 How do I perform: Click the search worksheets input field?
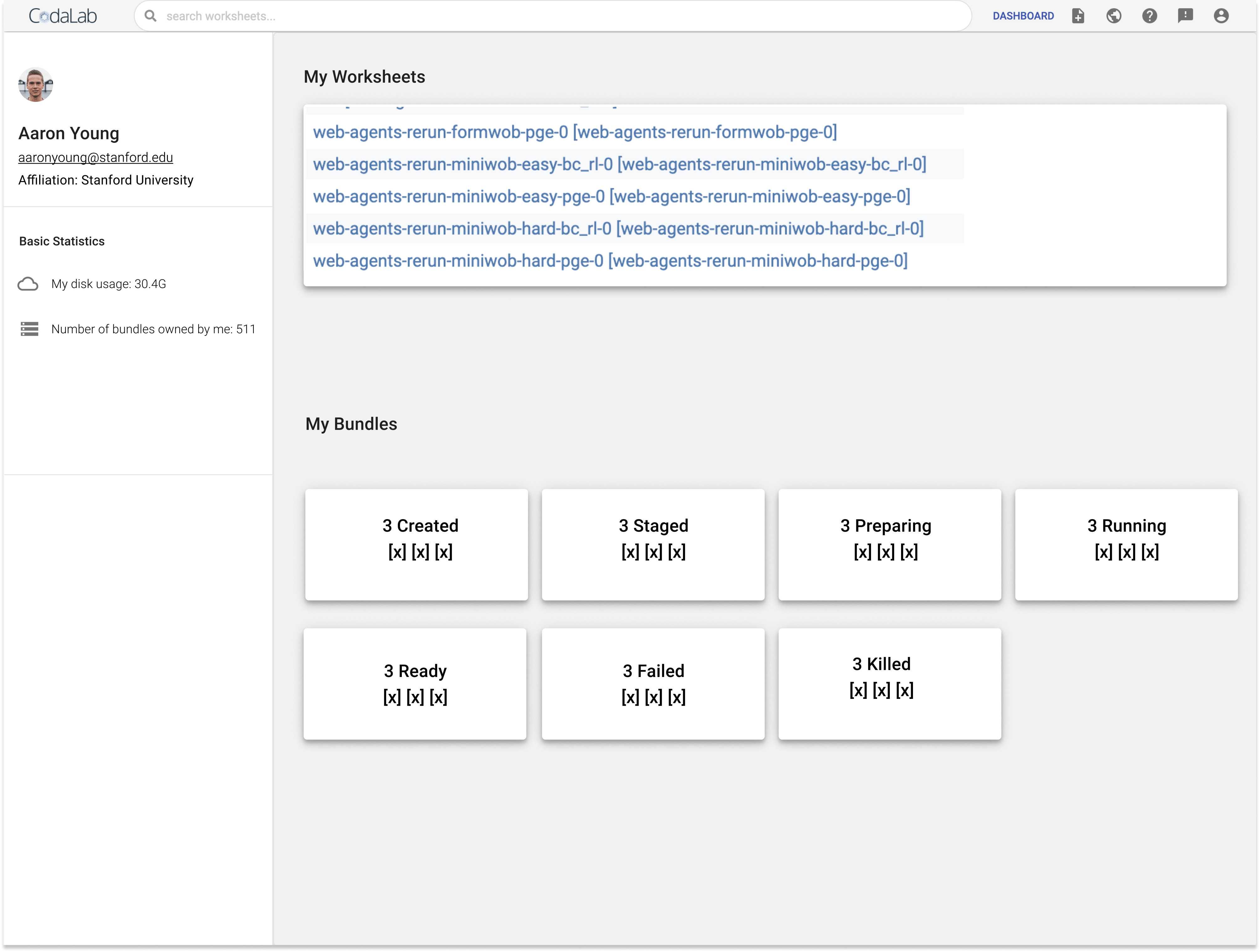pyautogui.click(x=399, y=16)
